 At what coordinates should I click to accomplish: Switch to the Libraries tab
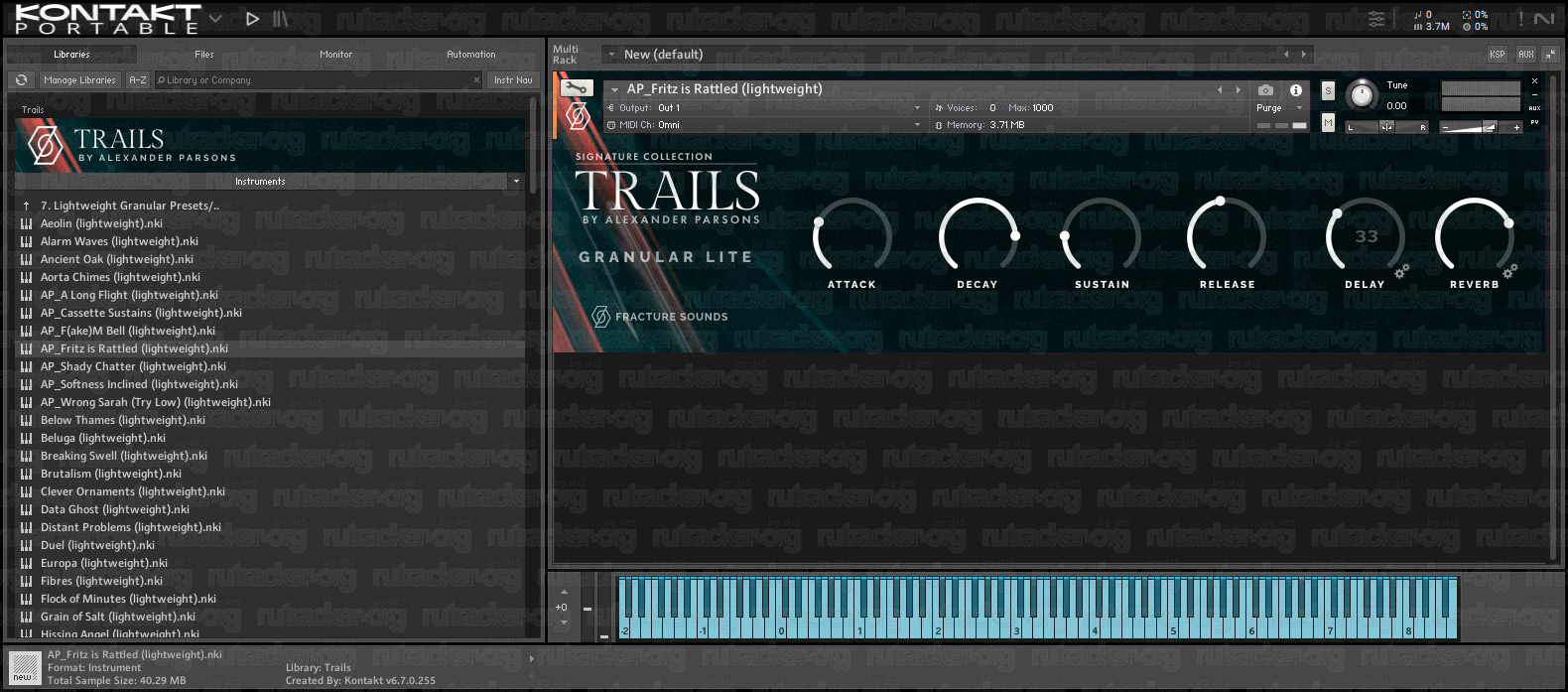71,55
